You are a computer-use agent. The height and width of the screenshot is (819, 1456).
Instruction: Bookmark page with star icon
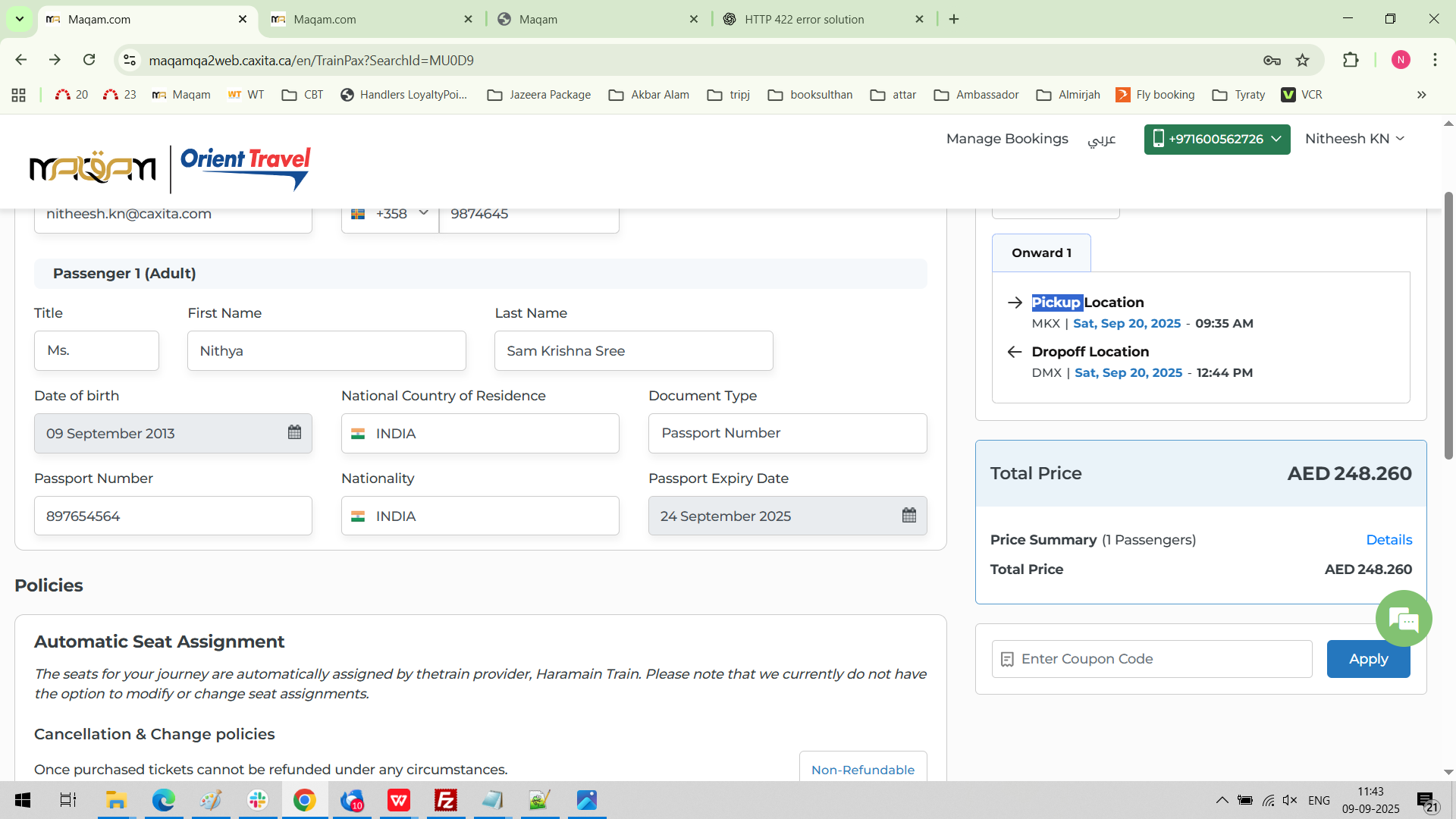[x=1302, y=60]
